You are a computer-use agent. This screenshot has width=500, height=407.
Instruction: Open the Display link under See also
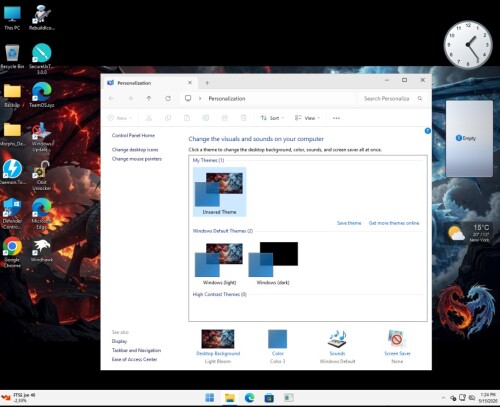(119, 341)
